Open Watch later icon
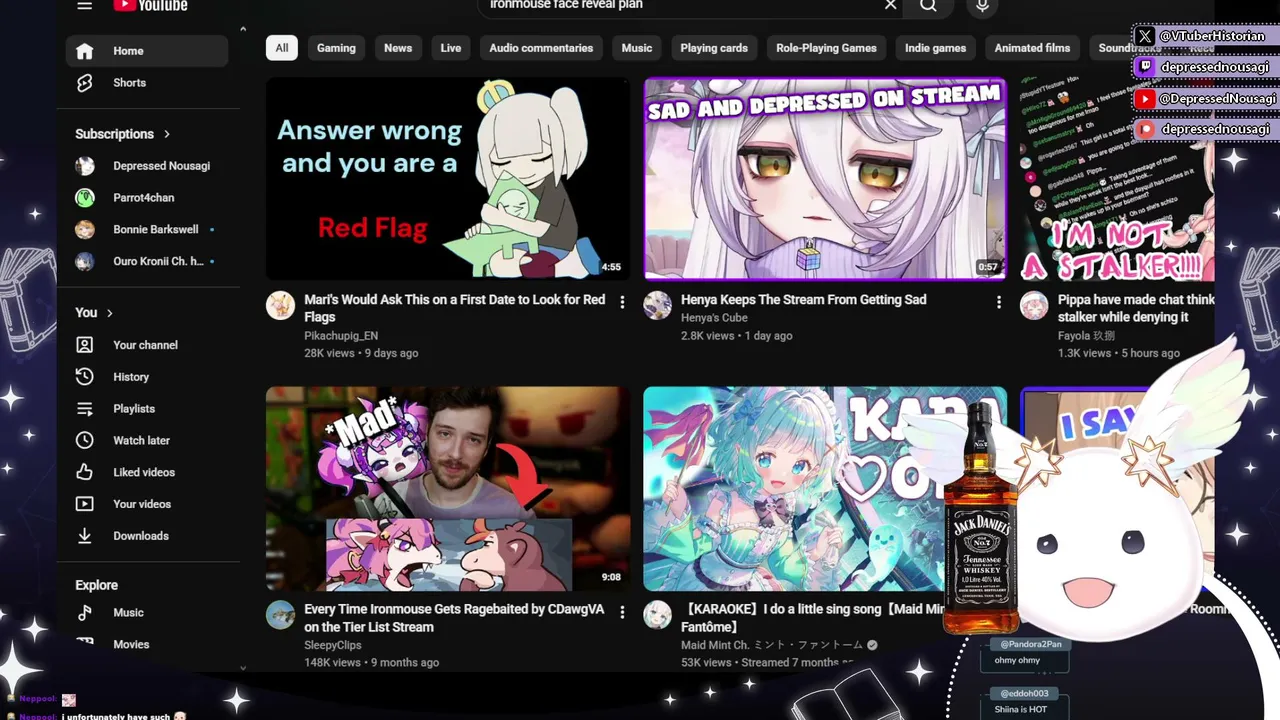The image size is (1280, 720). click(x=85, y=441)
